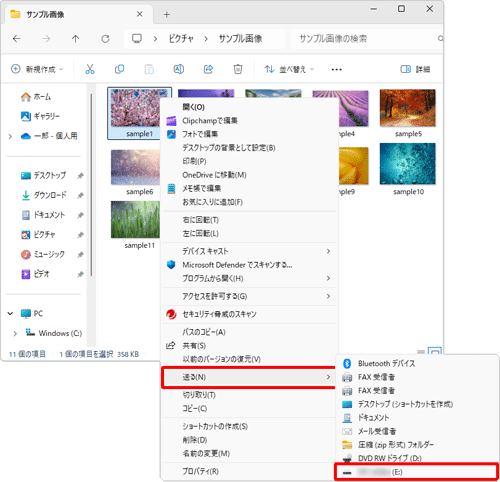Collapse the PC tree node
500x482 pixels.
coord(10,314)
